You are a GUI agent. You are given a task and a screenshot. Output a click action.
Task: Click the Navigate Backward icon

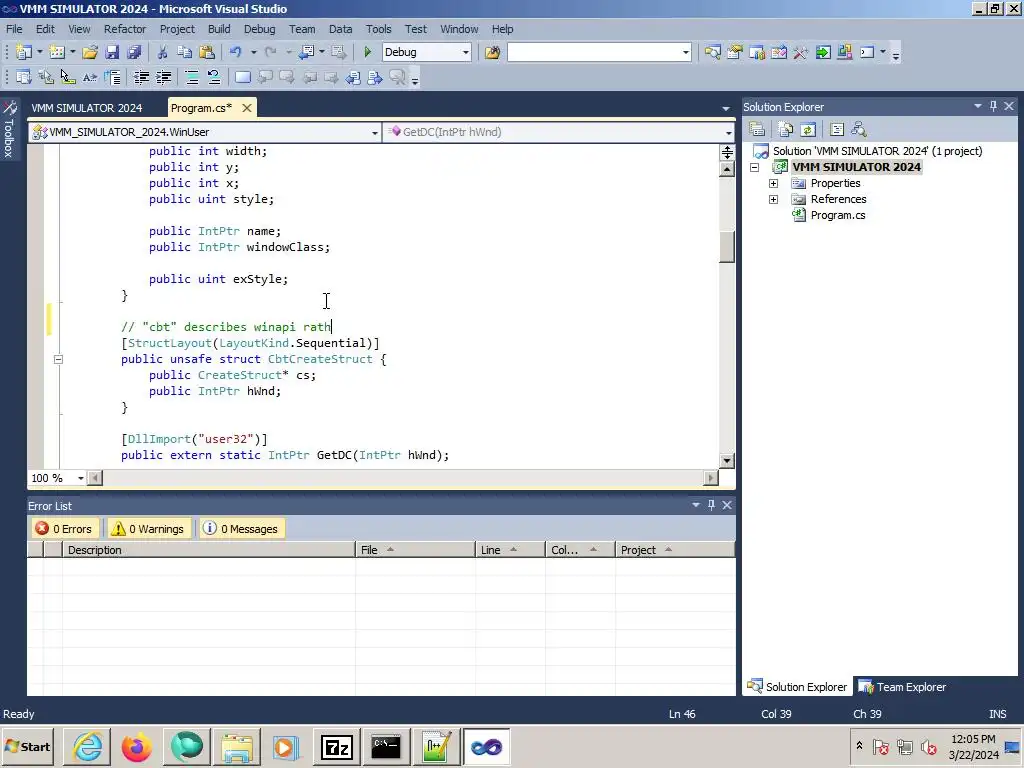[x=306, y=52]
